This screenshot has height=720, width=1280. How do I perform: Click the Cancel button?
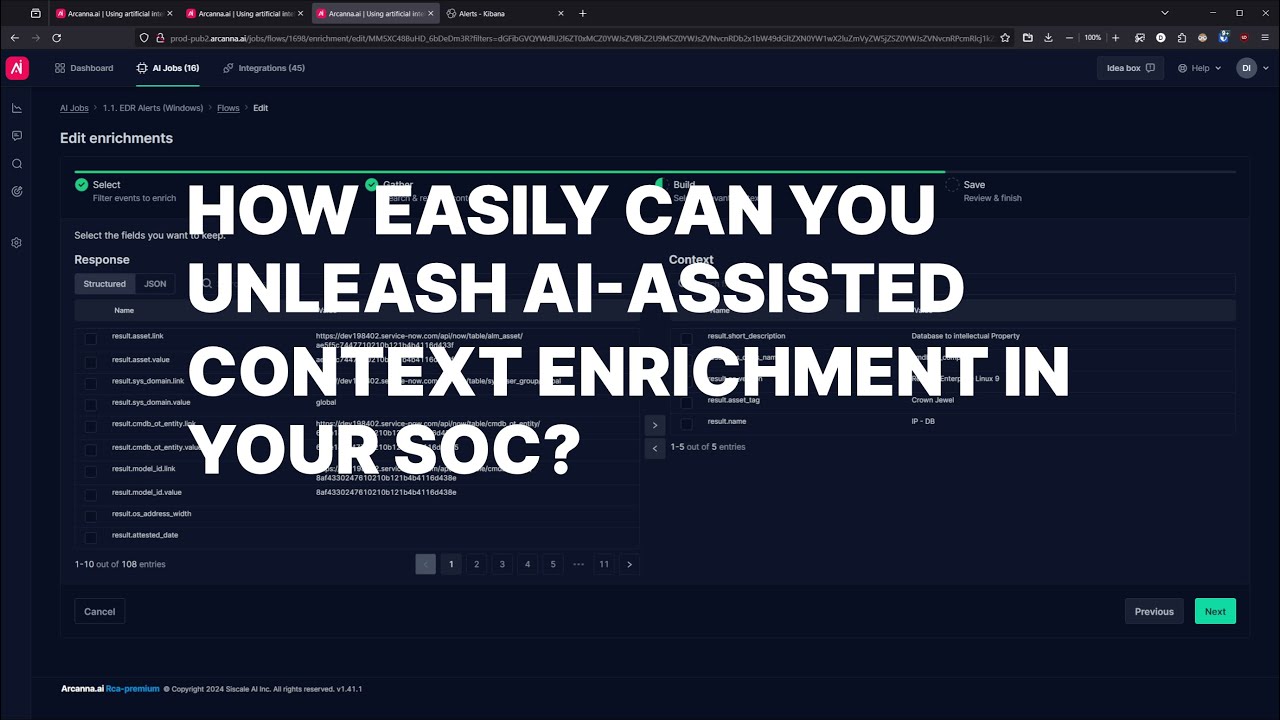pyautogui.click(x=100, y=611)
